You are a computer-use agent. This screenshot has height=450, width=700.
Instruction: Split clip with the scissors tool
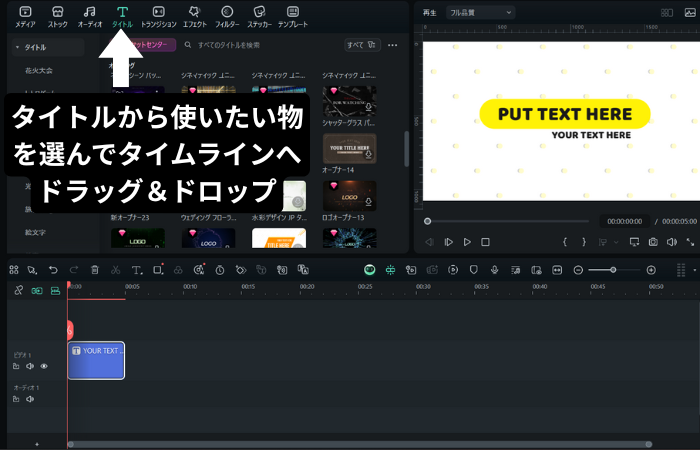[116, 270]
